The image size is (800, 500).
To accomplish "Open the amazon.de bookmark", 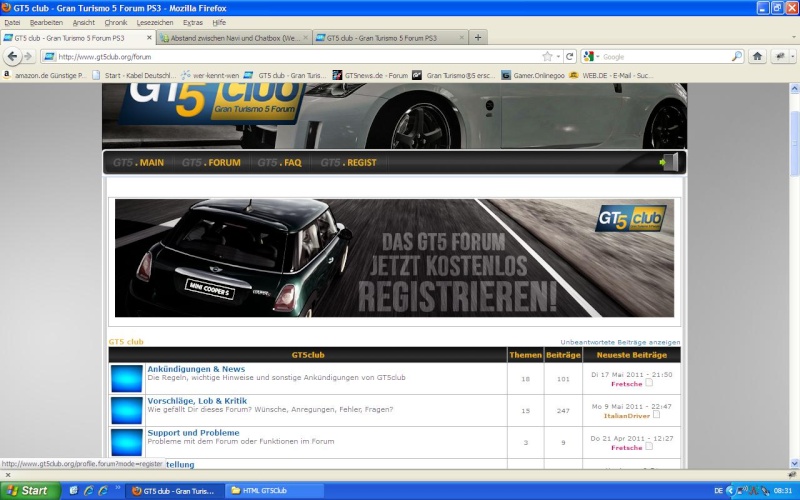I will coord(45,76).
